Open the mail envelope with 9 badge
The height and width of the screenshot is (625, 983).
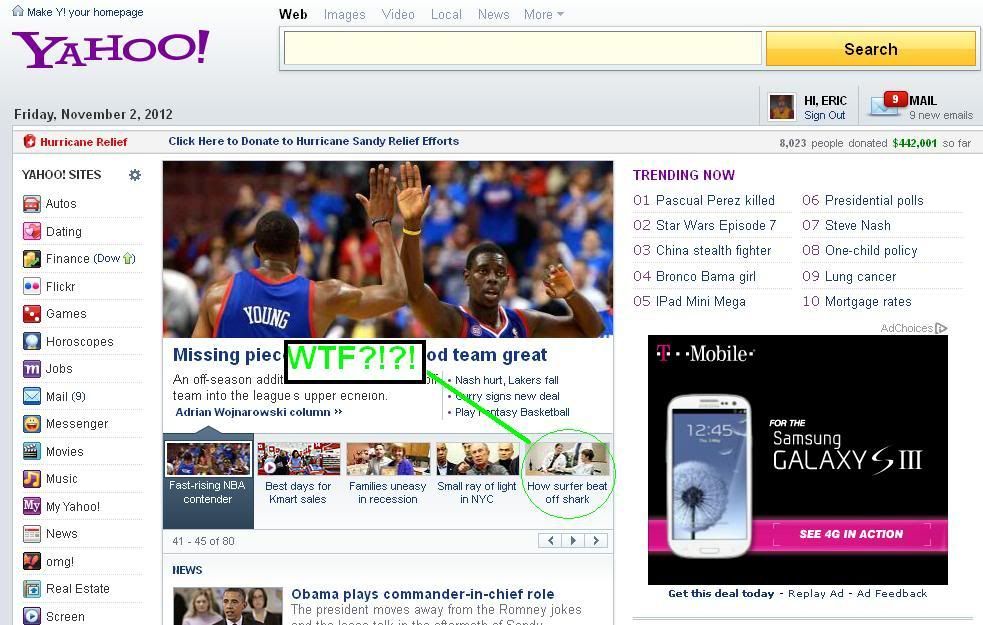pyautogui.click(x=887, y=104)
